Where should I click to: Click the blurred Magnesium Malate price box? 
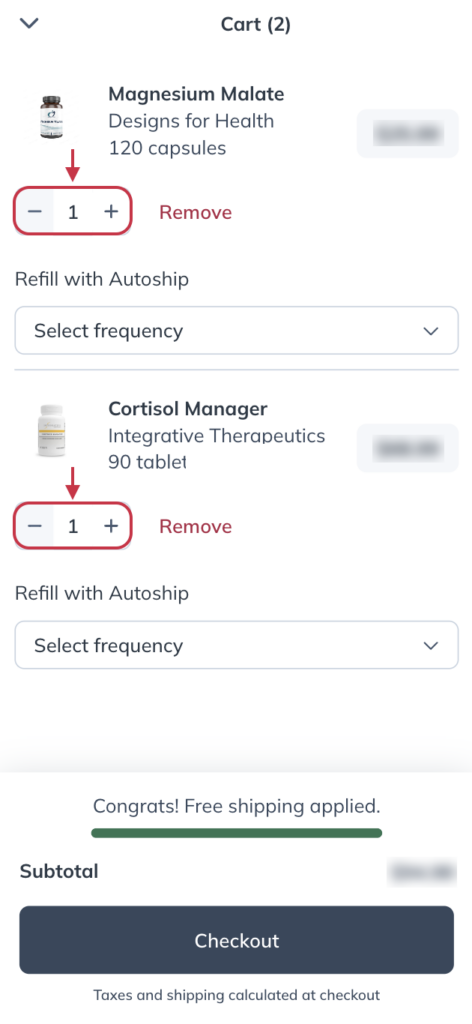(407, 133)
